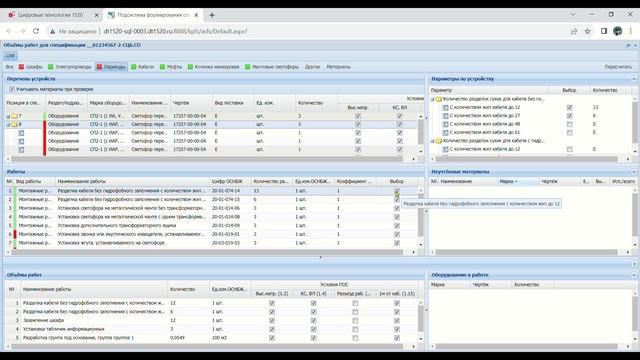Go back using browser back arrow
640x360 pixels.
(x=9, y=31)
